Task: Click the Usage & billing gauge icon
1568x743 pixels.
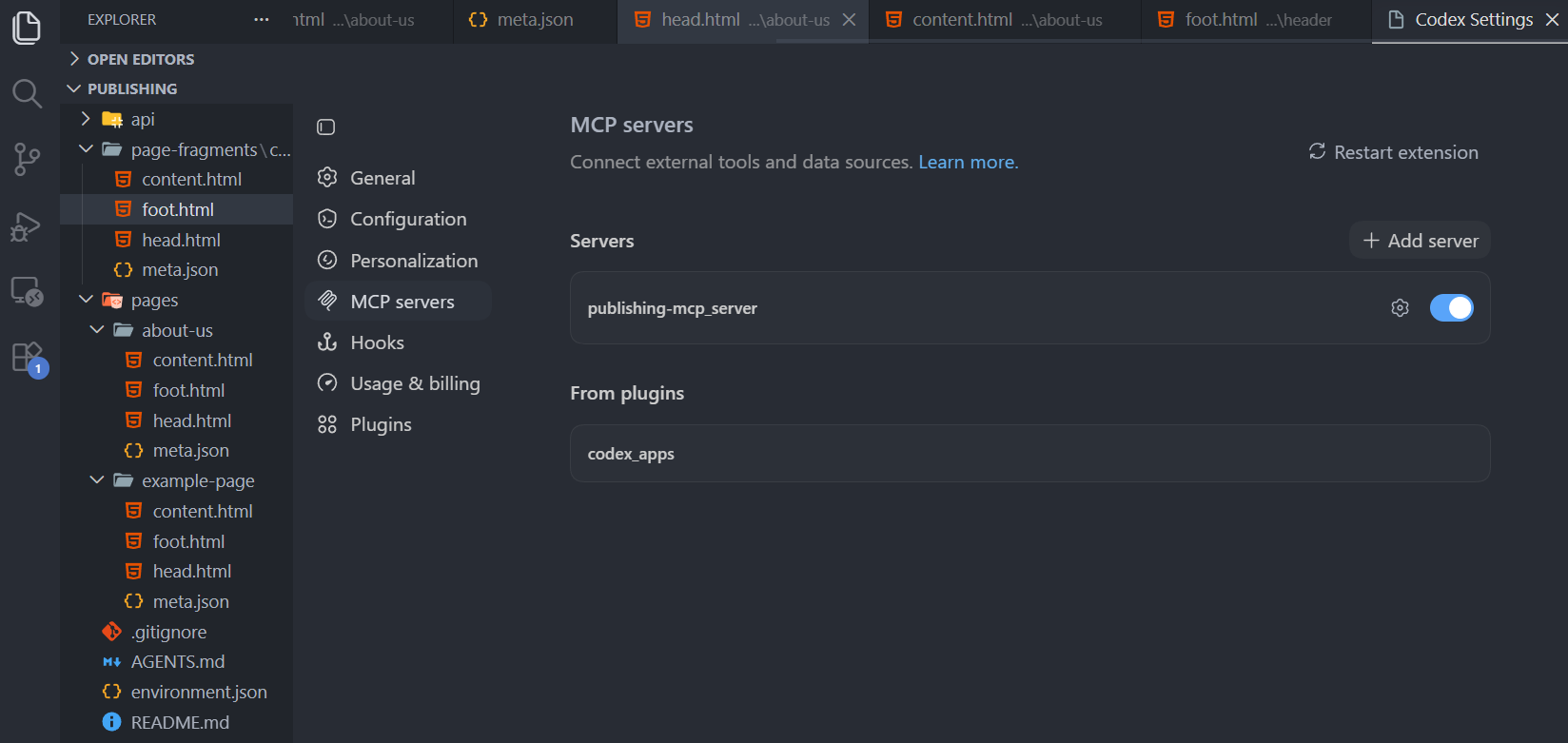Action: point(327,383)
